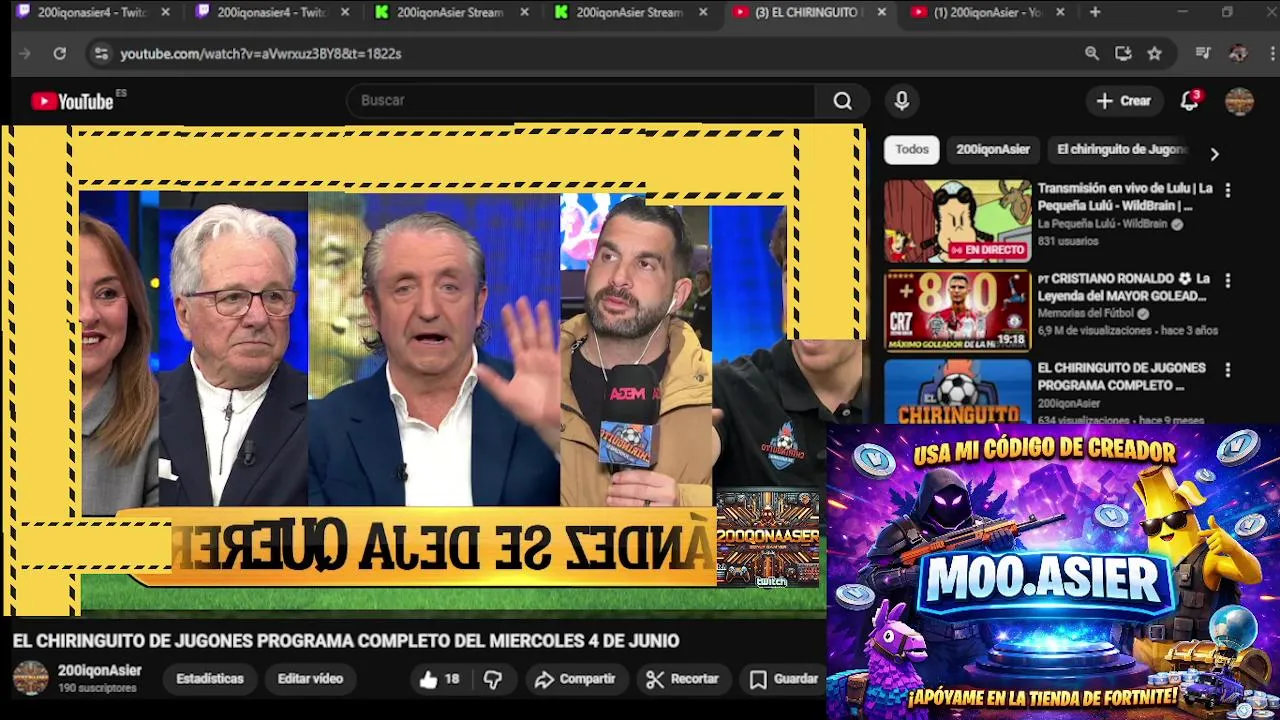Open the Transmisión en vivo de Lulu title
1280x720 pixels.
[1125, 197]
